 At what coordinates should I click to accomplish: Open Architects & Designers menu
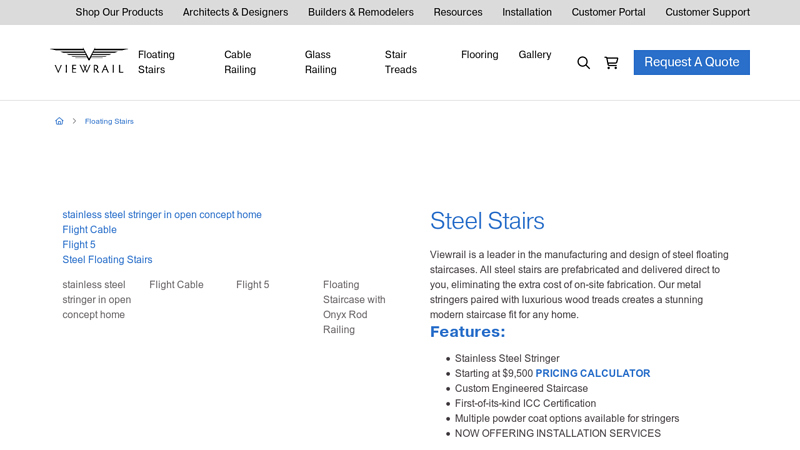point(235,12)
